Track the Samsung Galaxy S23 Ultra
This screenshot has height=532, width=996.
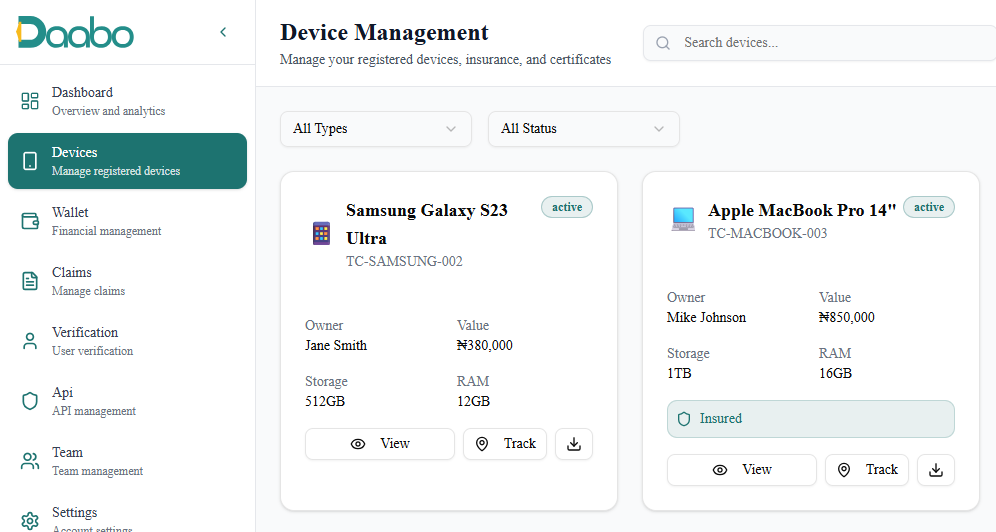pyautogui.click(x=505, y=444)
